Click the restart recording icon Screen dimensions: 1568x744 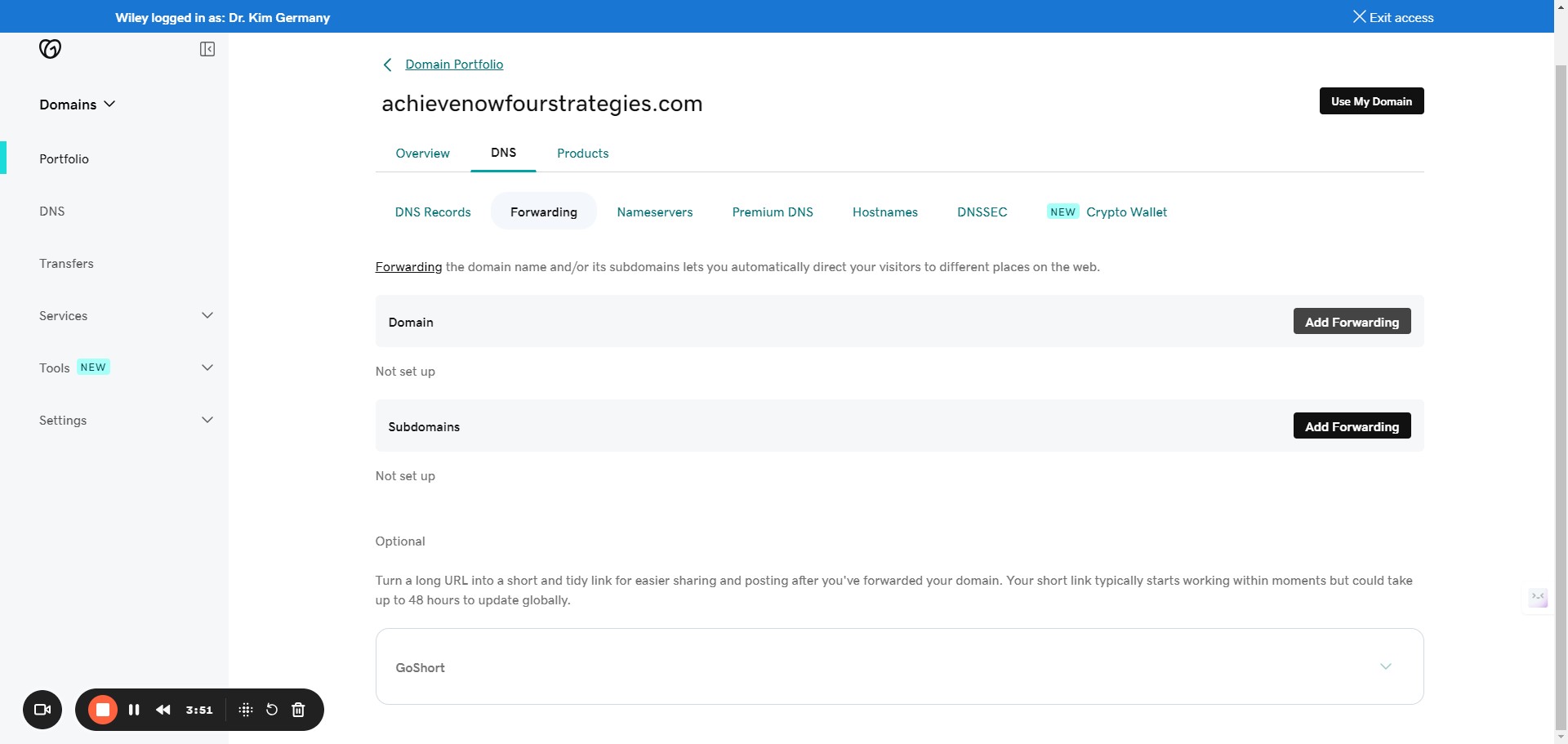point(271,710)
